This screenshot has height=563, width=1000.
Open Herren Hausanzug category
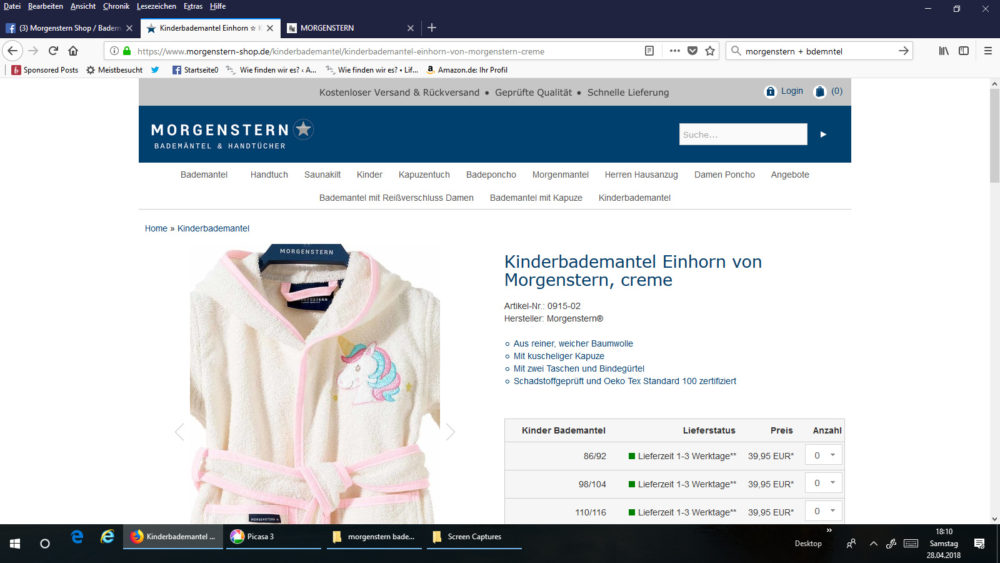pos(641,175)
